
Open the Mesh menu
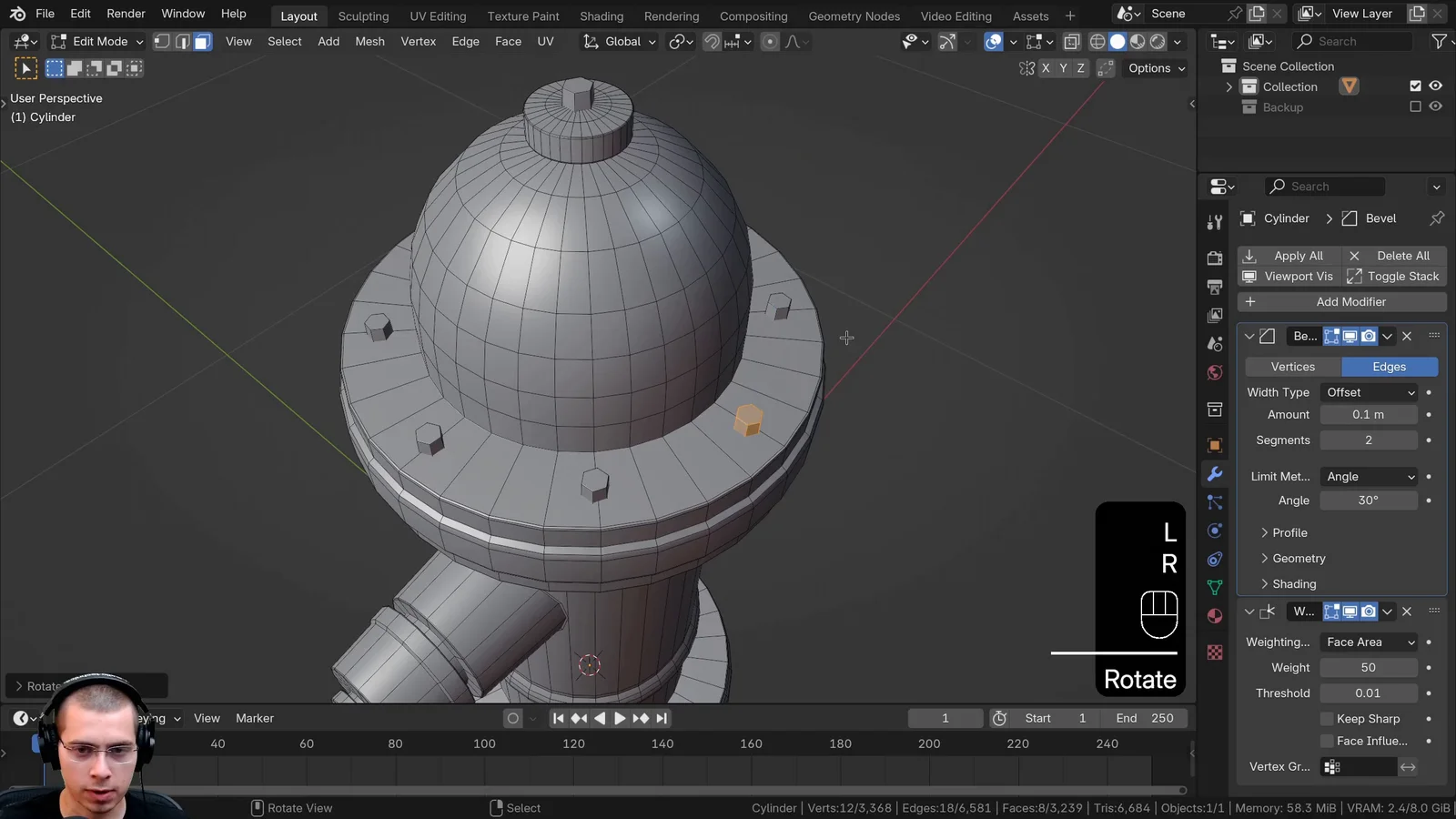369,41
